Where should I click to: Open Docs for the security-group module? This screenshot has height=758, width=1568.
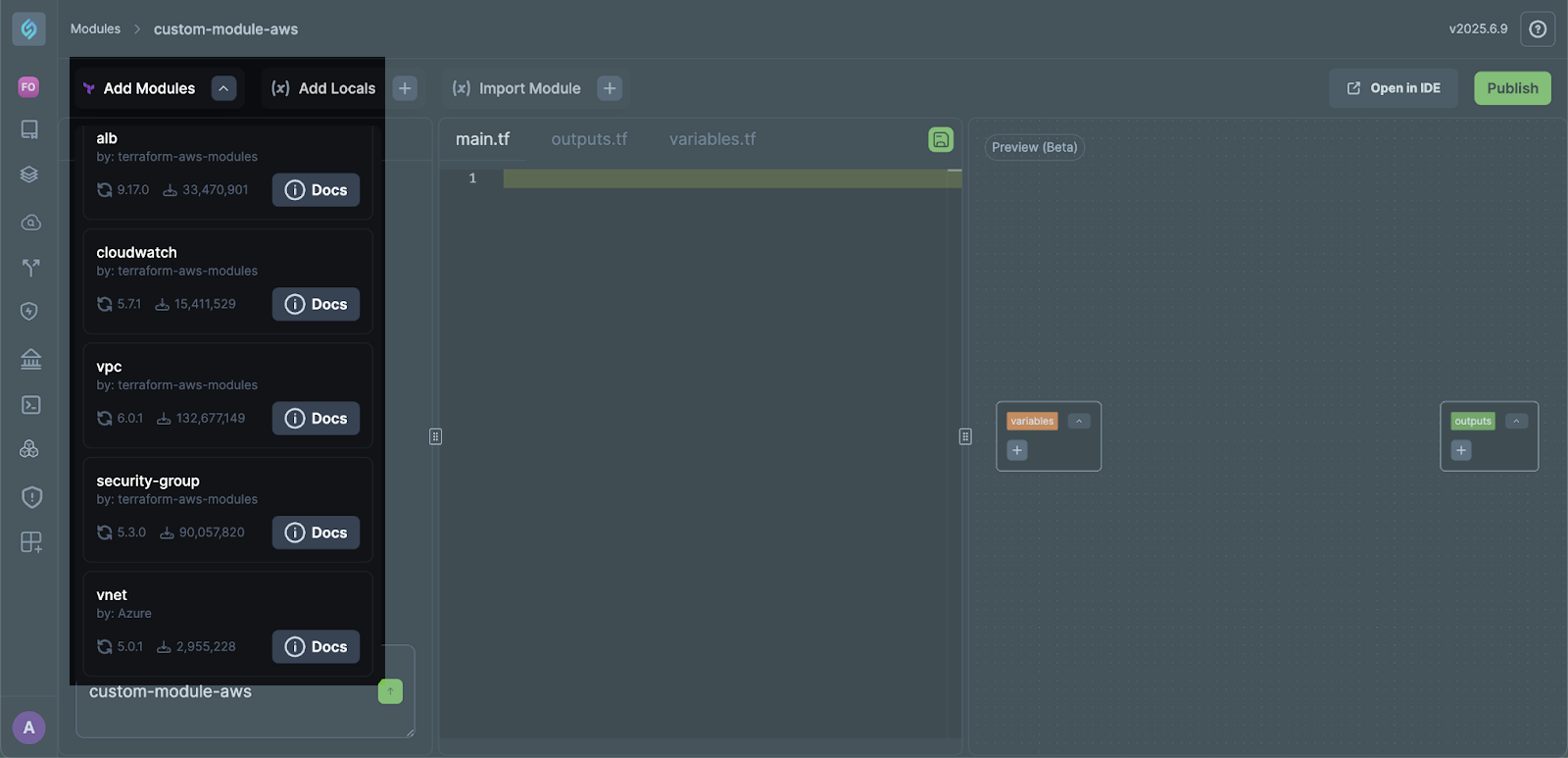coord(316,532)
